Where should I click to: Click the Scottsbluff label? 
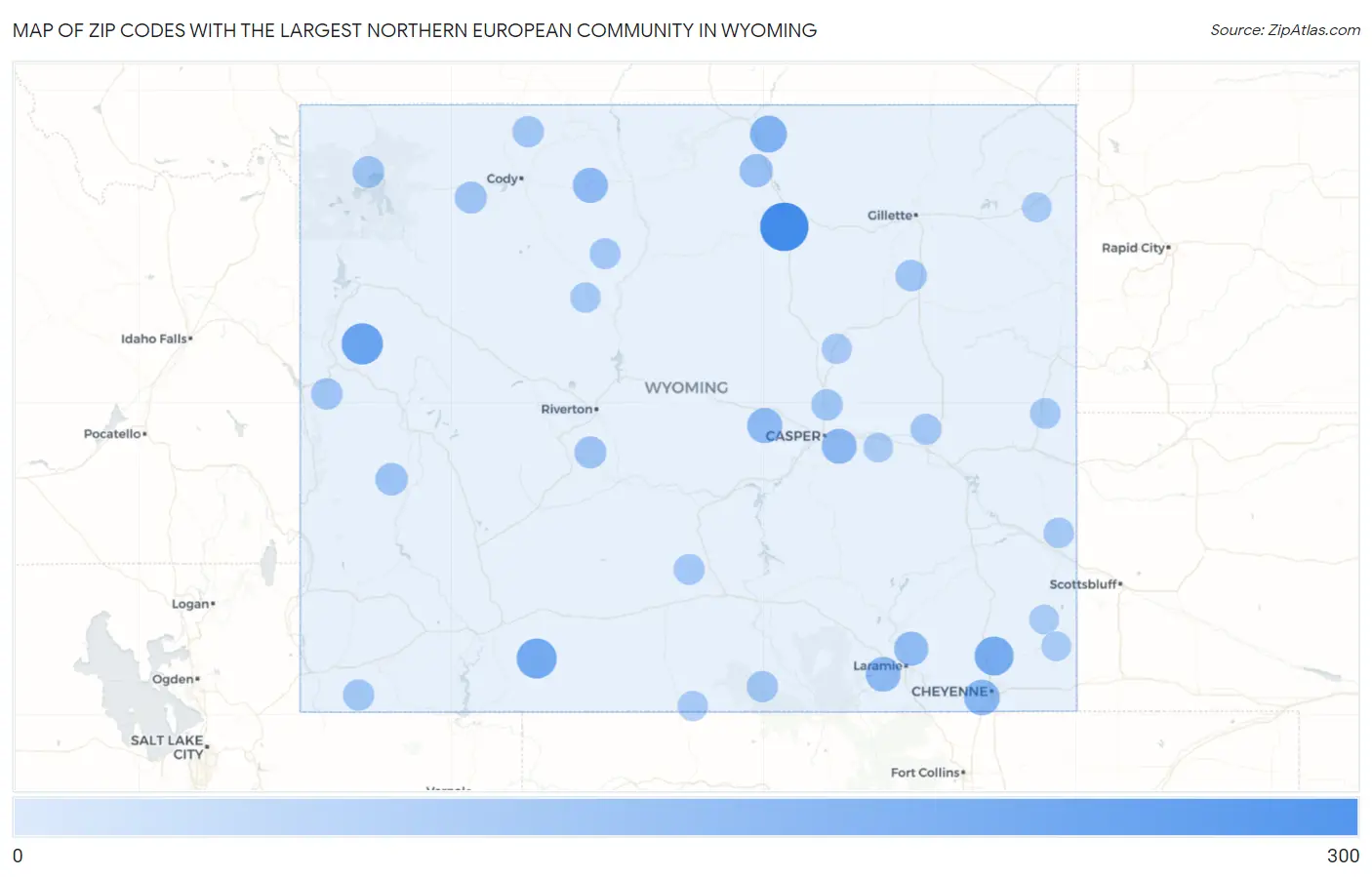(x=1086, y=584)
